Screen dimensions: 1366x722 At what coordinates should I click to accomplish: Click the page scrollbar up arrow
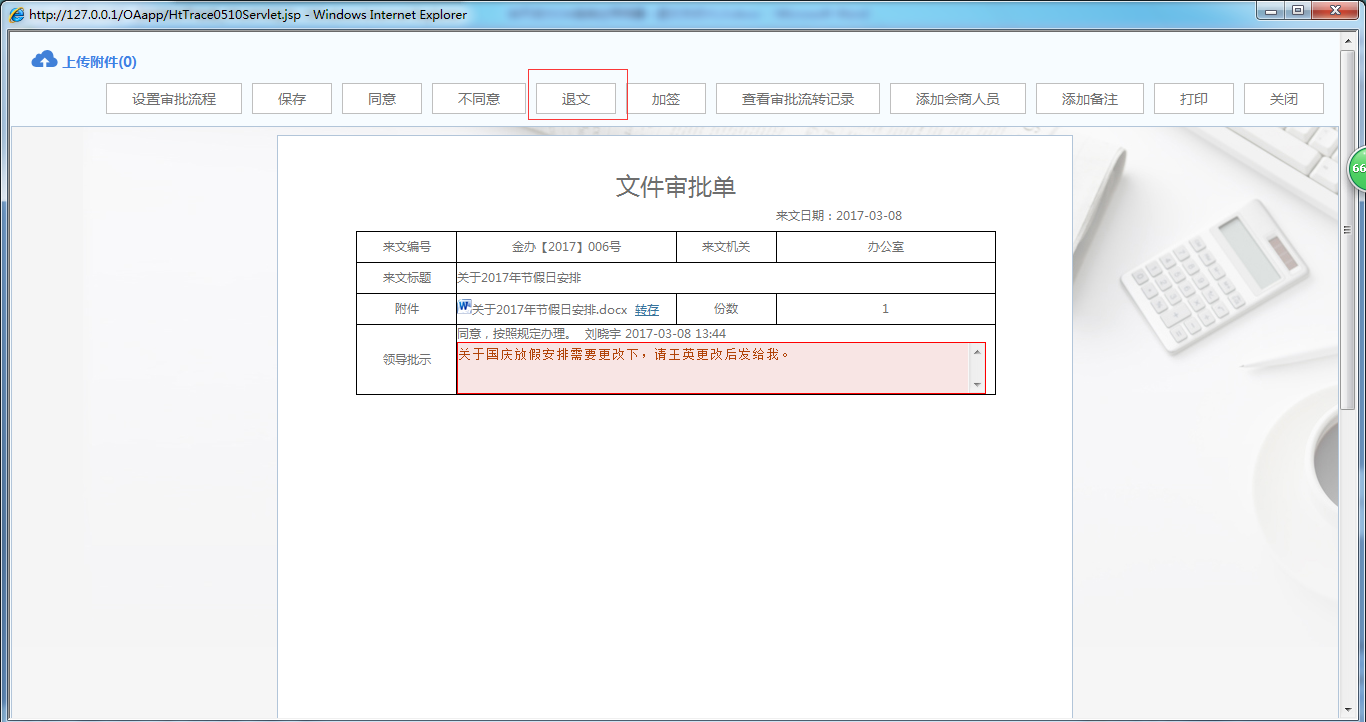coord(1347,39)
